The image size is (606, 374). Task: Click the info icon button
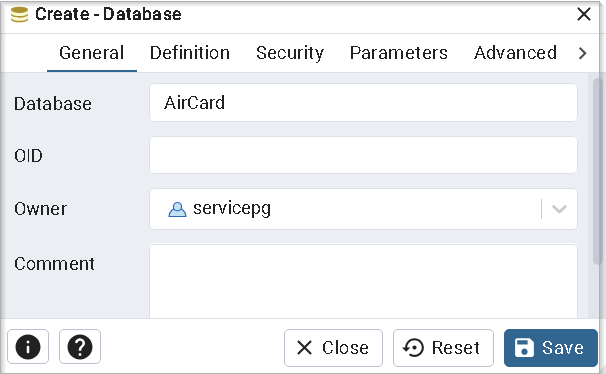pos(28,347)
